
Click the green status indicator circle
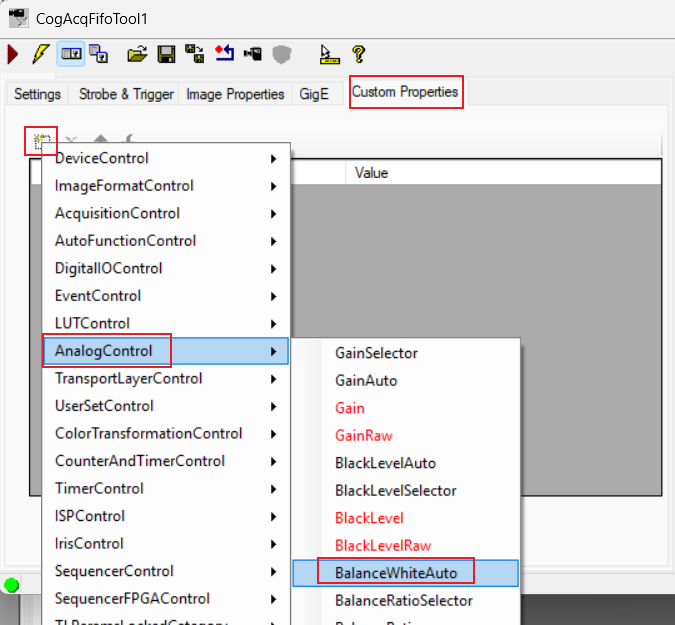11,585
